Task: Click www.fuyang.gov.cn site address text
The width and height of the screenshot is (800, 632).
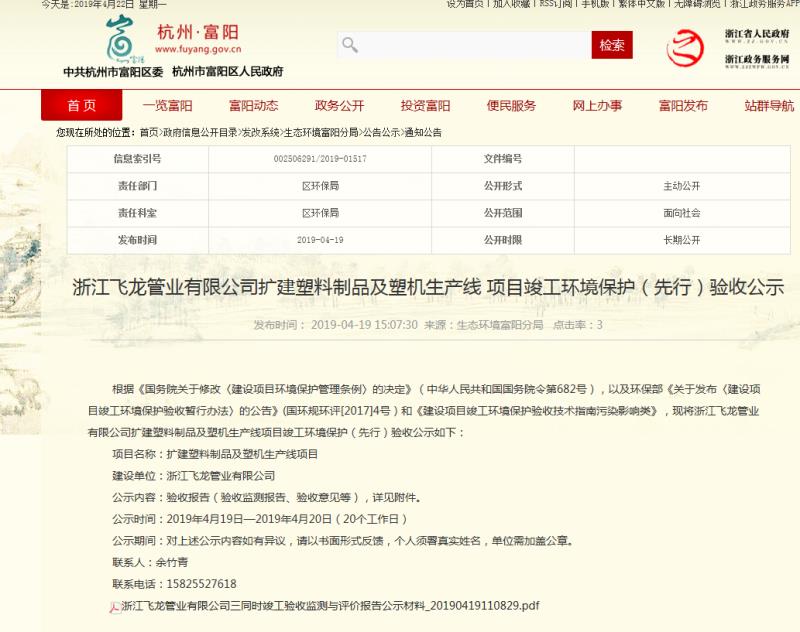Action: point(198,49)
